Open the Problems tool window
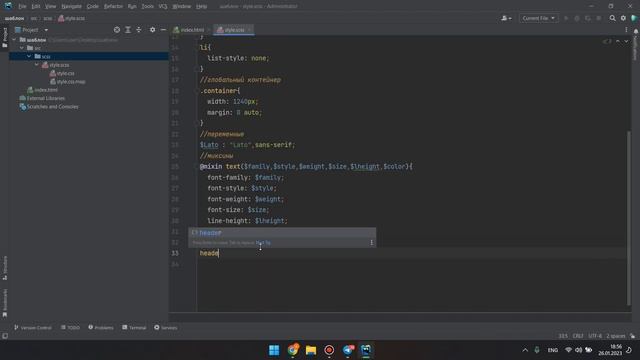The image size is (640, 360). pyautogui.click(x=101, y=327)
